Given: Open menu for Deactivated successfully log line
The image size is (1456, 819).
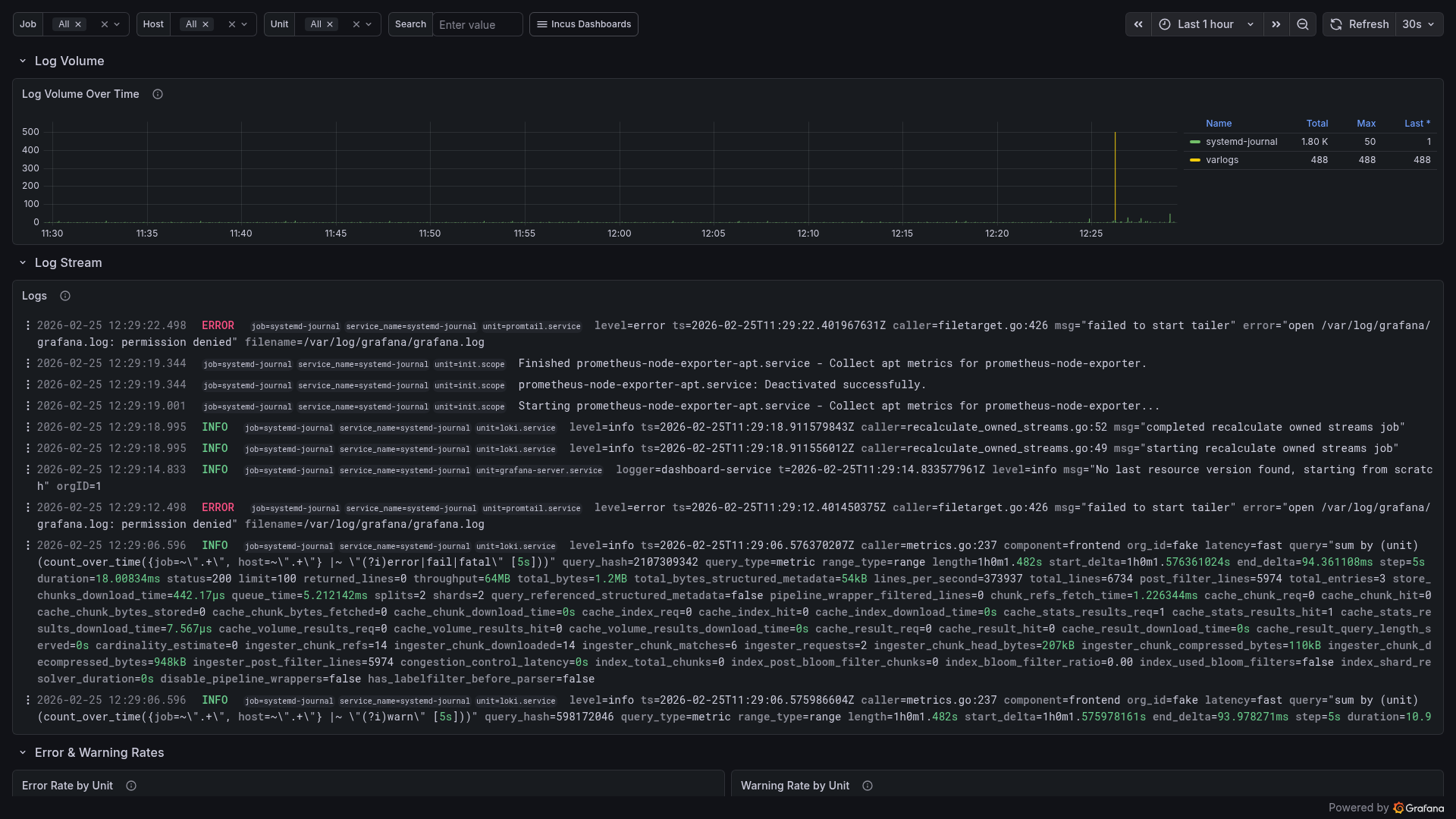Looking at the screenshot, I should coord(28,384).
